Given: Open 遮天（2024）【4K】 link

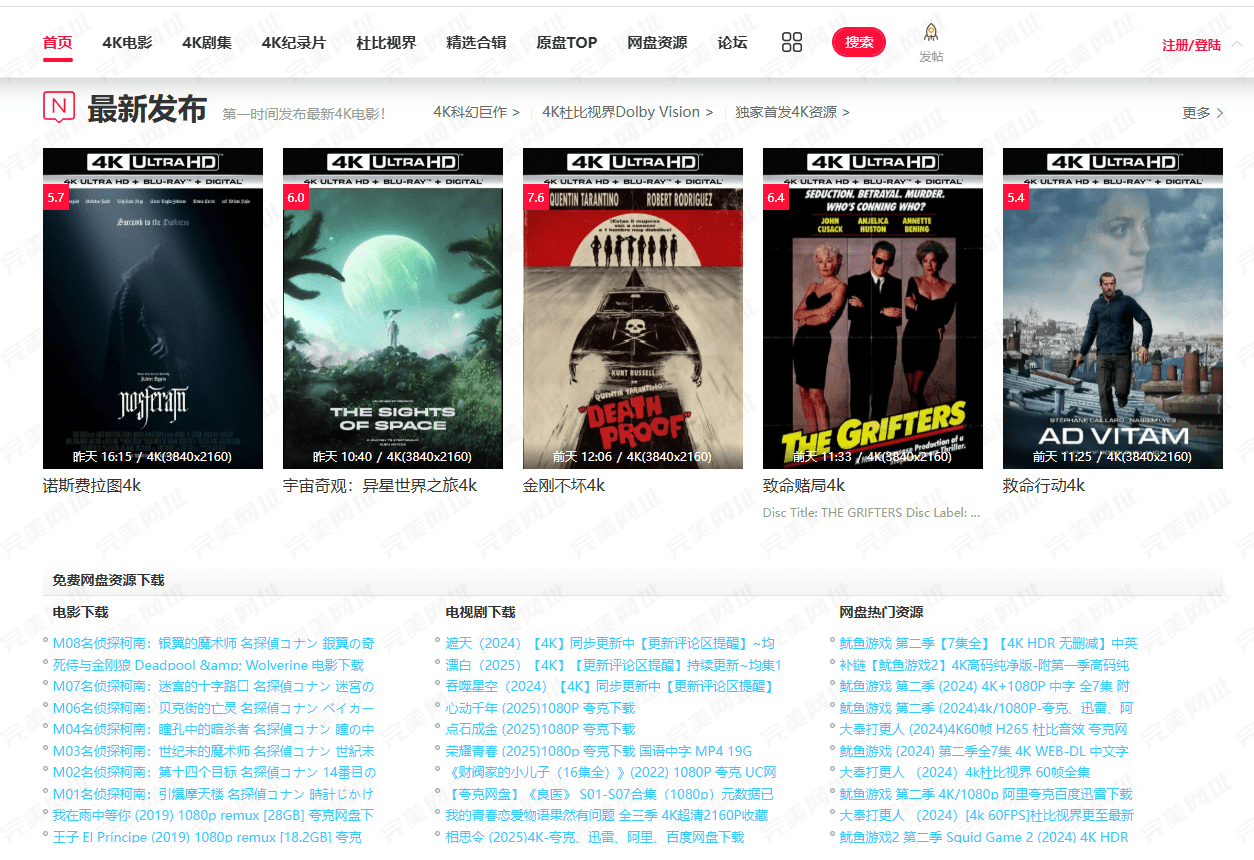Looking at the screenshot, I should pos(610,643).
